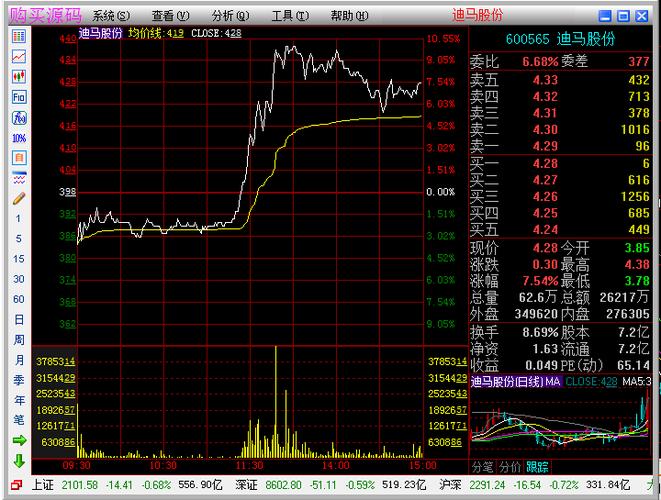Switch to the 跟踪 tab
Viewport: 661px width, 500px height.
point(537,467)
